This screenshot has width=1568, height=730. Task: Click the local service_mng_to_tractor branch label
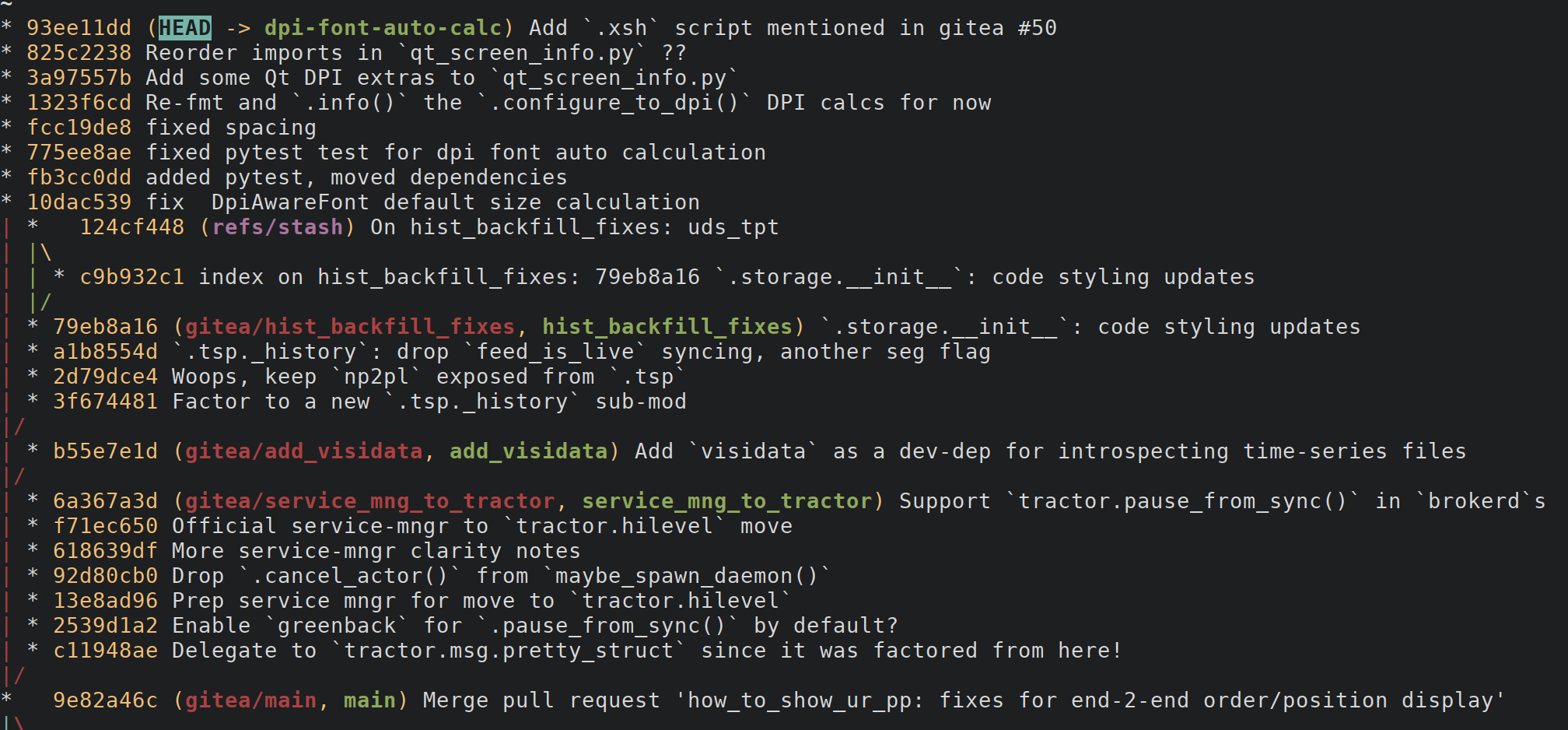click(727, 501)
